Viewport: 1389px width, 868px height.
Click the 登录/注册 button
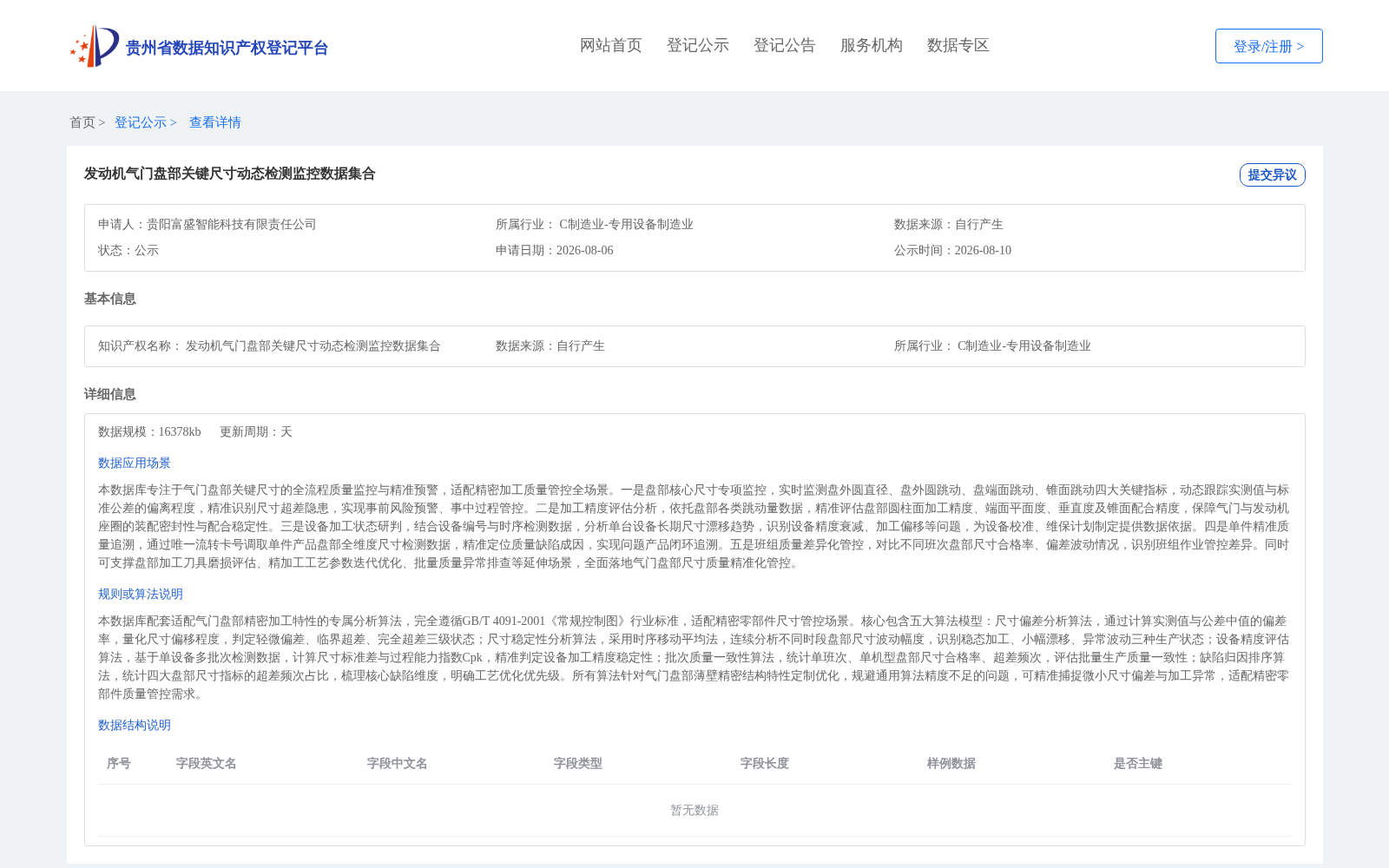(x=1268, y=46)
